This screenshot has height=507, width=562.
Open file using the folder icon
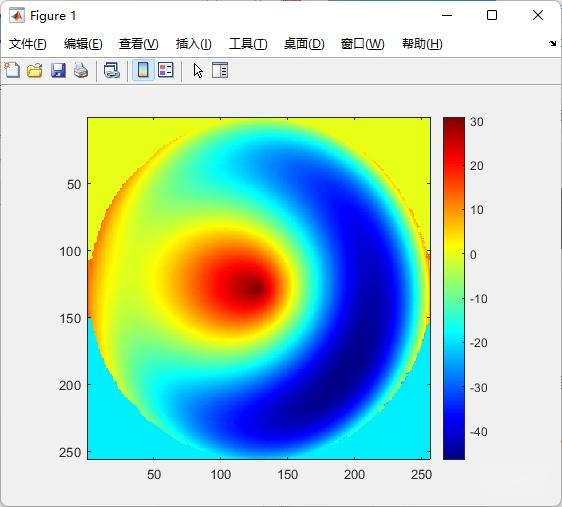pos(35,70)
